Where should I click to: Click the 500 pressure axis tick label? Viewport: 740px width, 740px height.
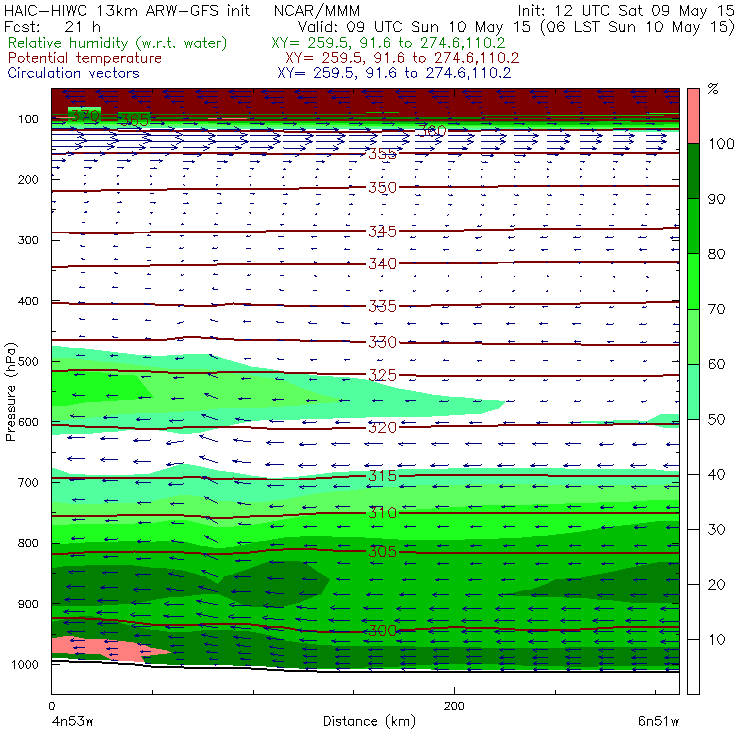coord(28,362)
